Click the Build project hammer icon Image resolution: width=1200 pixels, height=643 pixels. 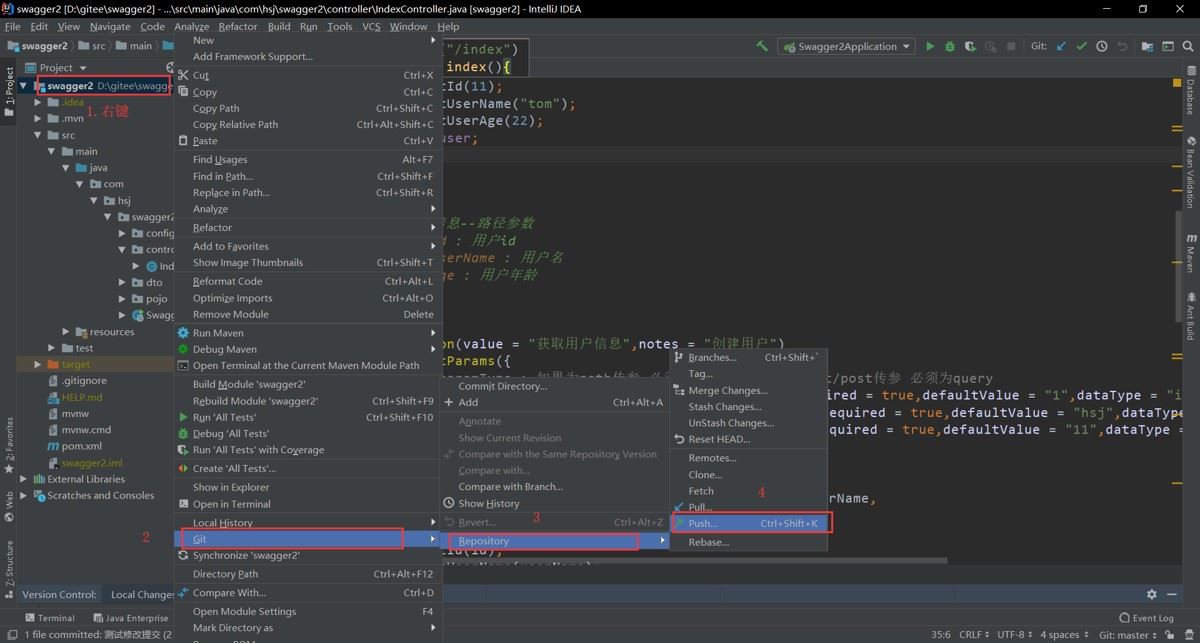point(762,46)
